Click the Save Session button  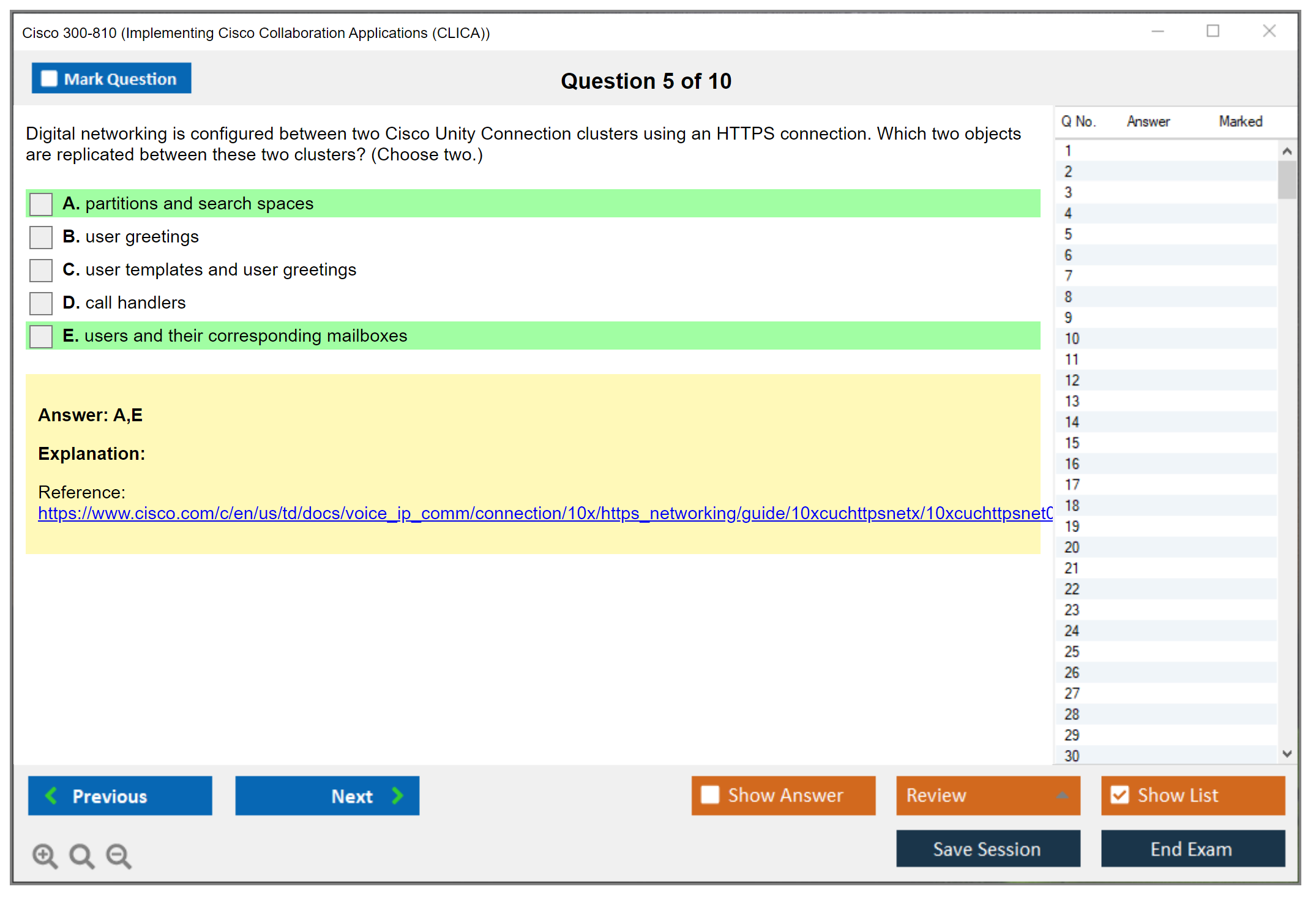987,849
